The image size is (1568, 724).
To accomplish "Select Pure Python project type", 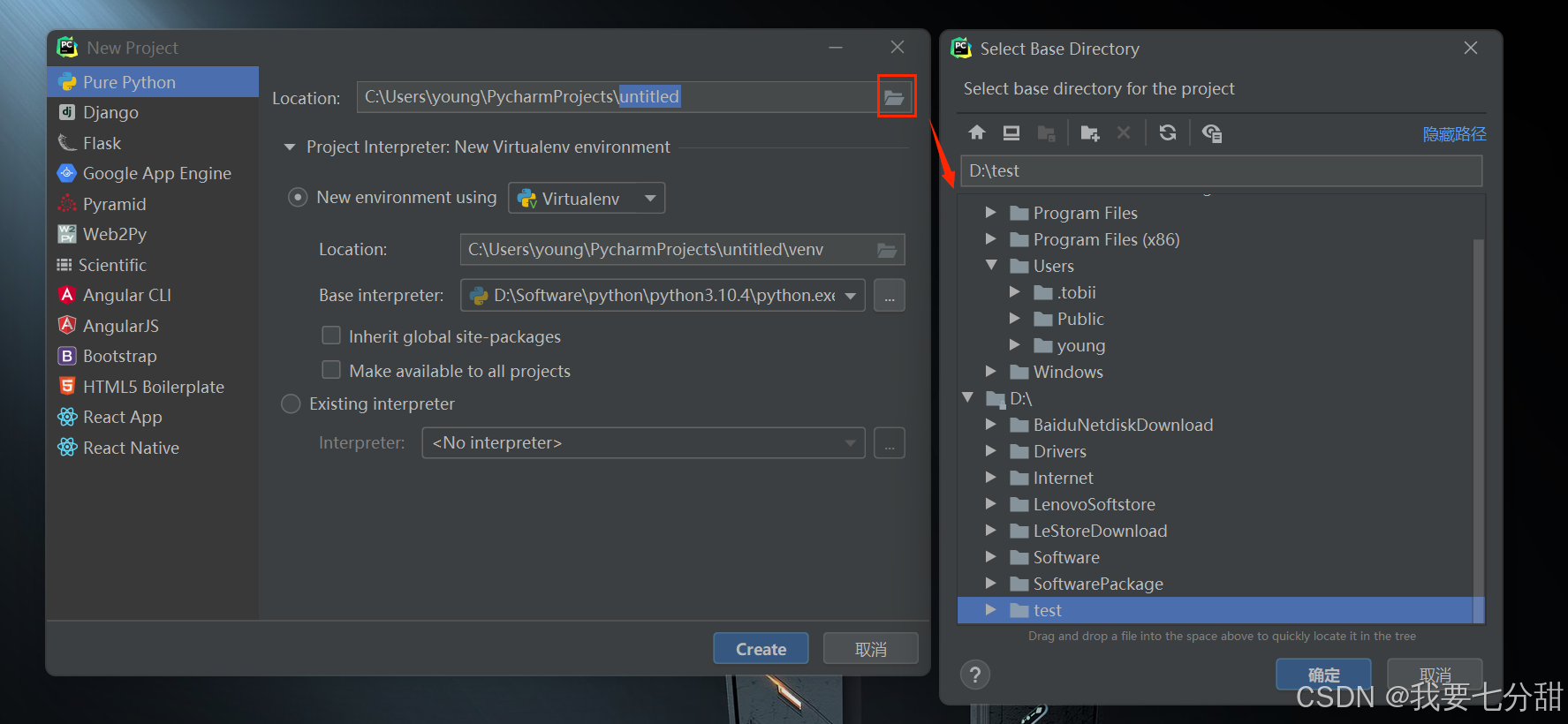I will click(153, 82).
